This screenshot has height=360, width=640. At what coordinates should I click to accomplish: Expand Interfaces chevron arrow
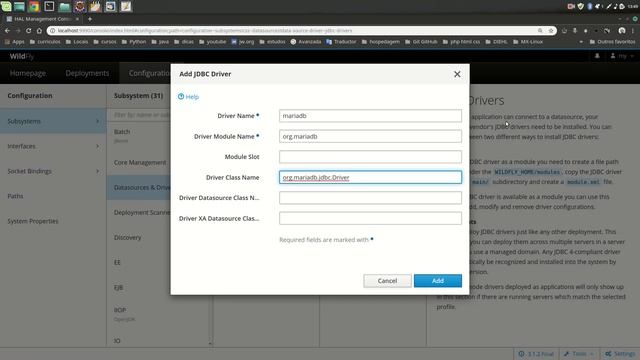(98, 146)
